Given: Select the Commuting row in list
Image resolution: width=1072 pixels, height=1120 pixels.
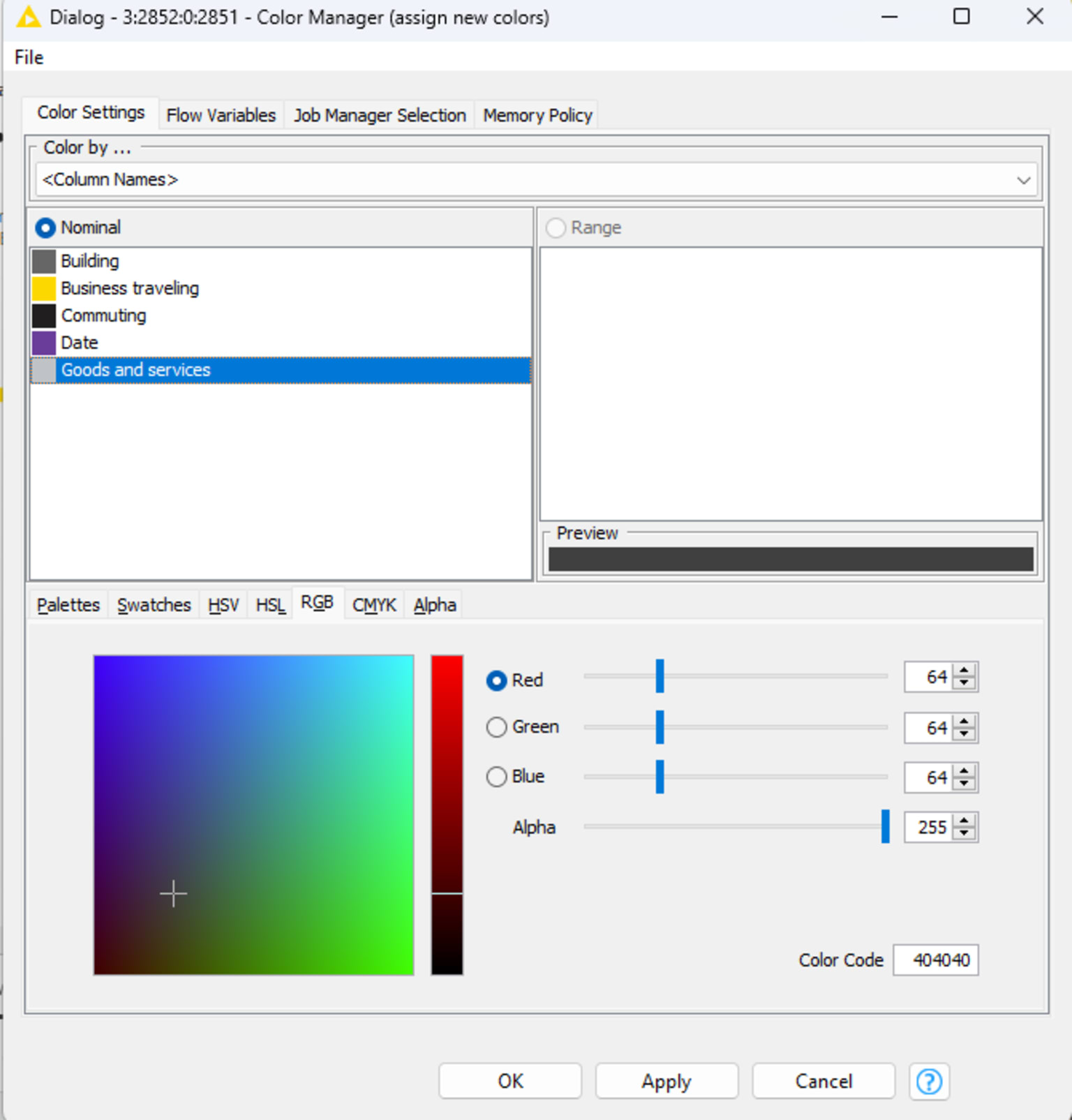Looking at the screenshot, I should click(281, 315).
